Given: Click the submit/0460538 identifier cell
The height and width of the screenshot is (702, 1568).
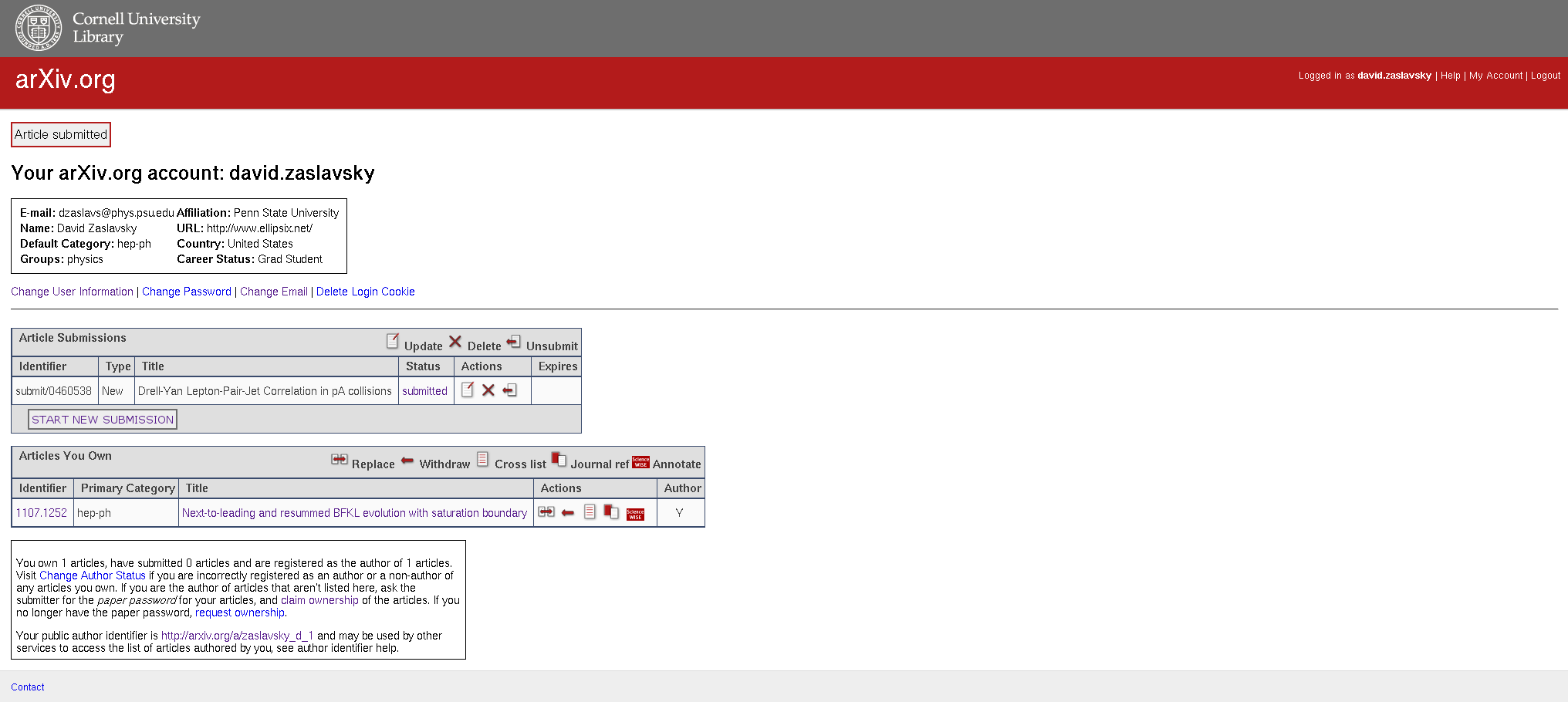Looking at the screenshot, I should coord(54,391).
